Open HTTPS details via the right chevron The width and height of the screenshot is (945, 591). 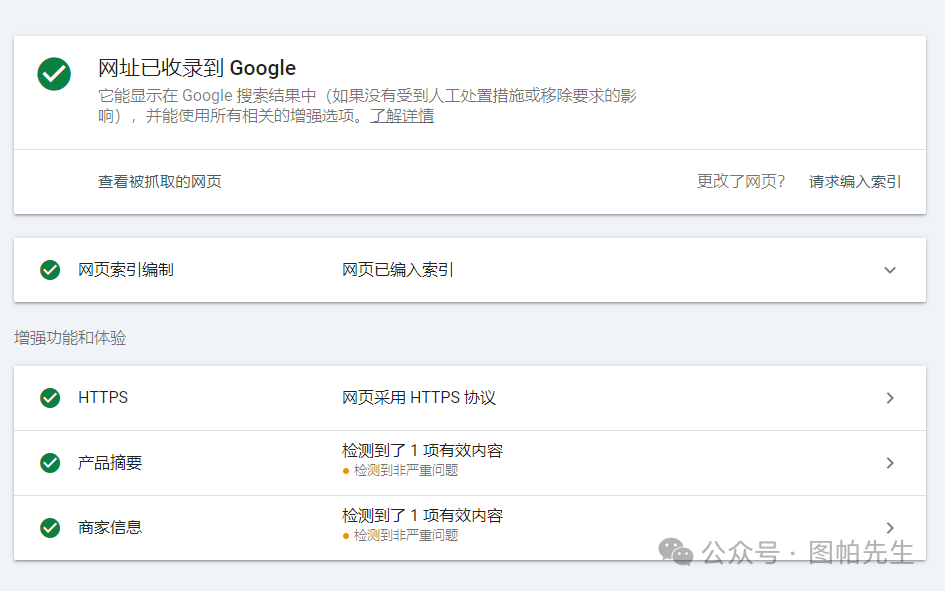click(890, 398)
